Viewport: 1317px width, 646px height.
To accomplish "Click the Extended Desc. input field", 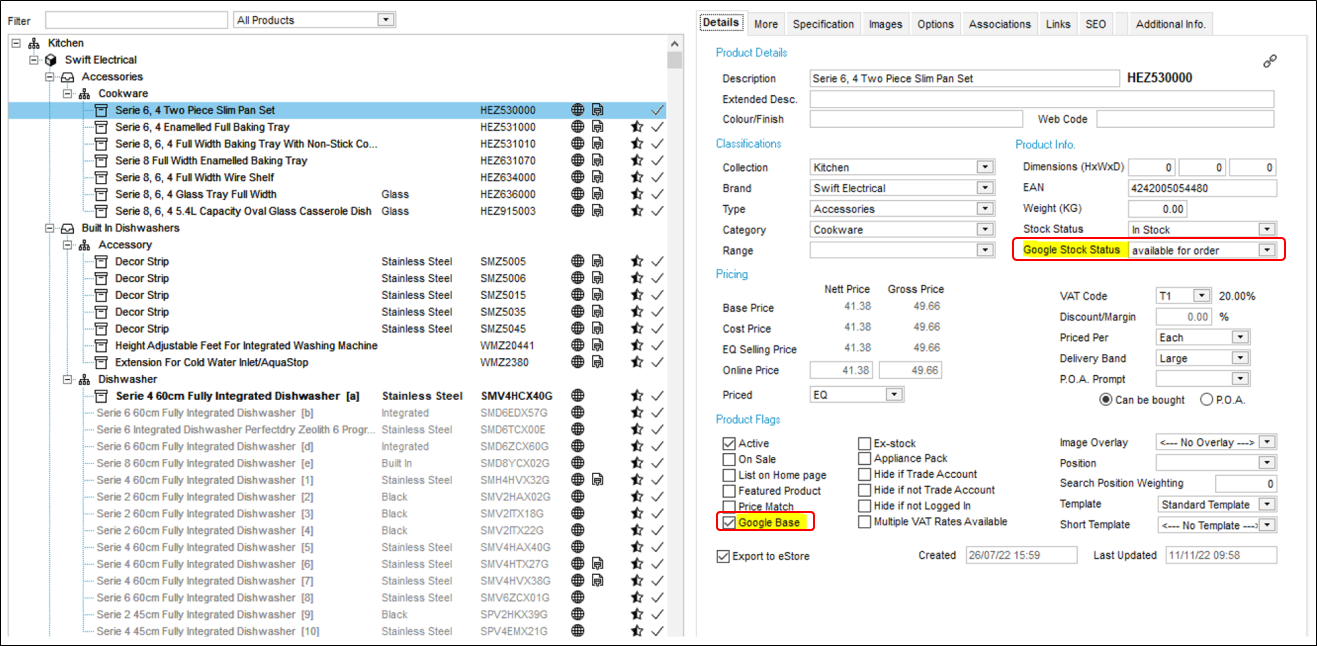I will [1041, 99].
